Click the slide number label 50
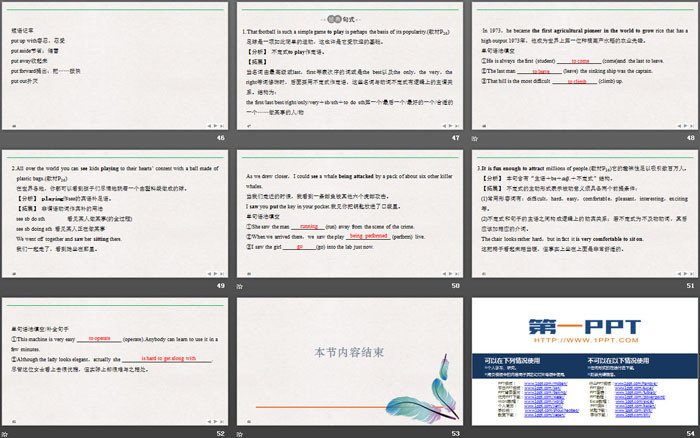The image size is (700, 438). [455, 286]
